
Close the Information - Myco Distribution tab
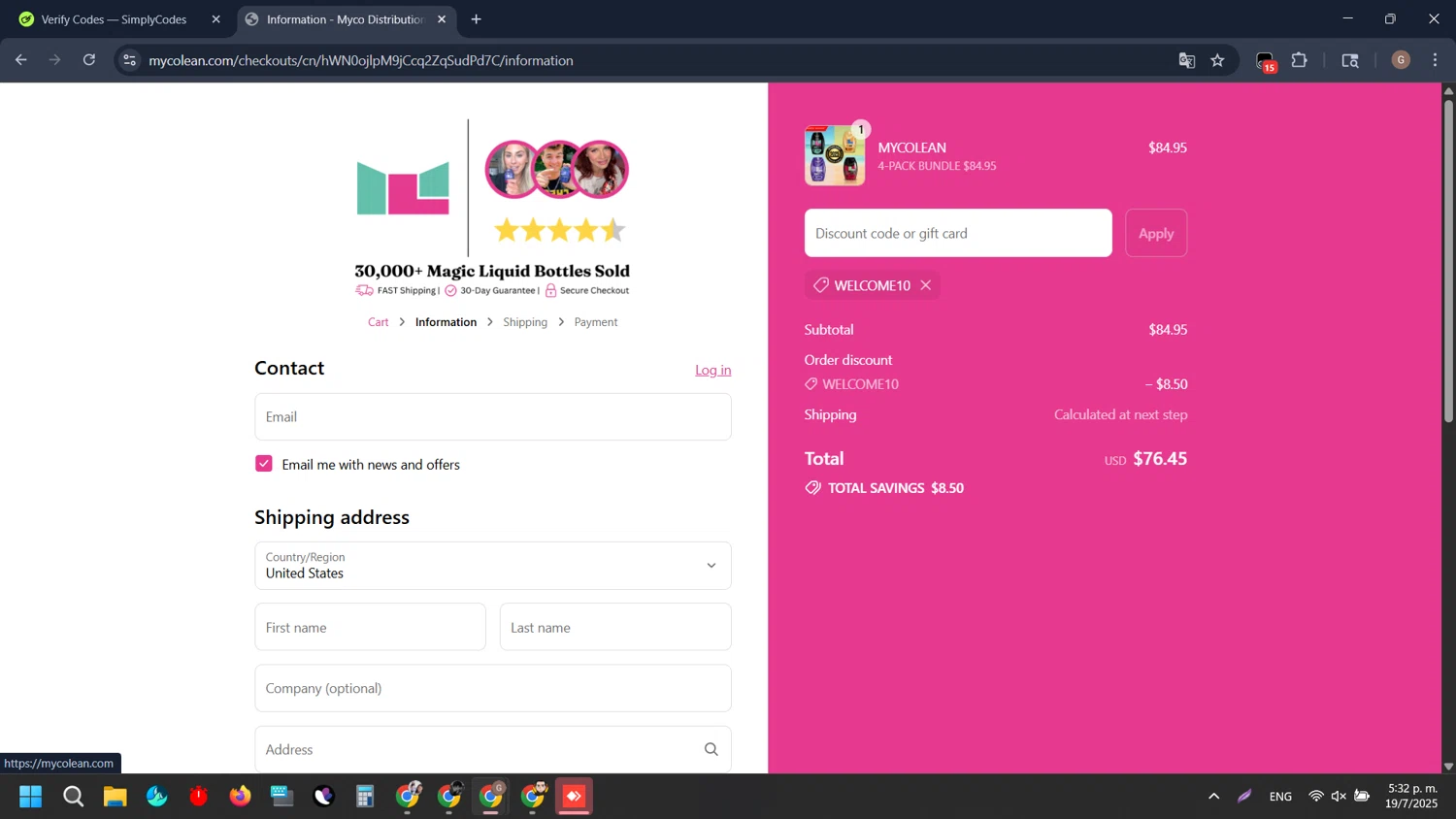click(x=442, y=19)
